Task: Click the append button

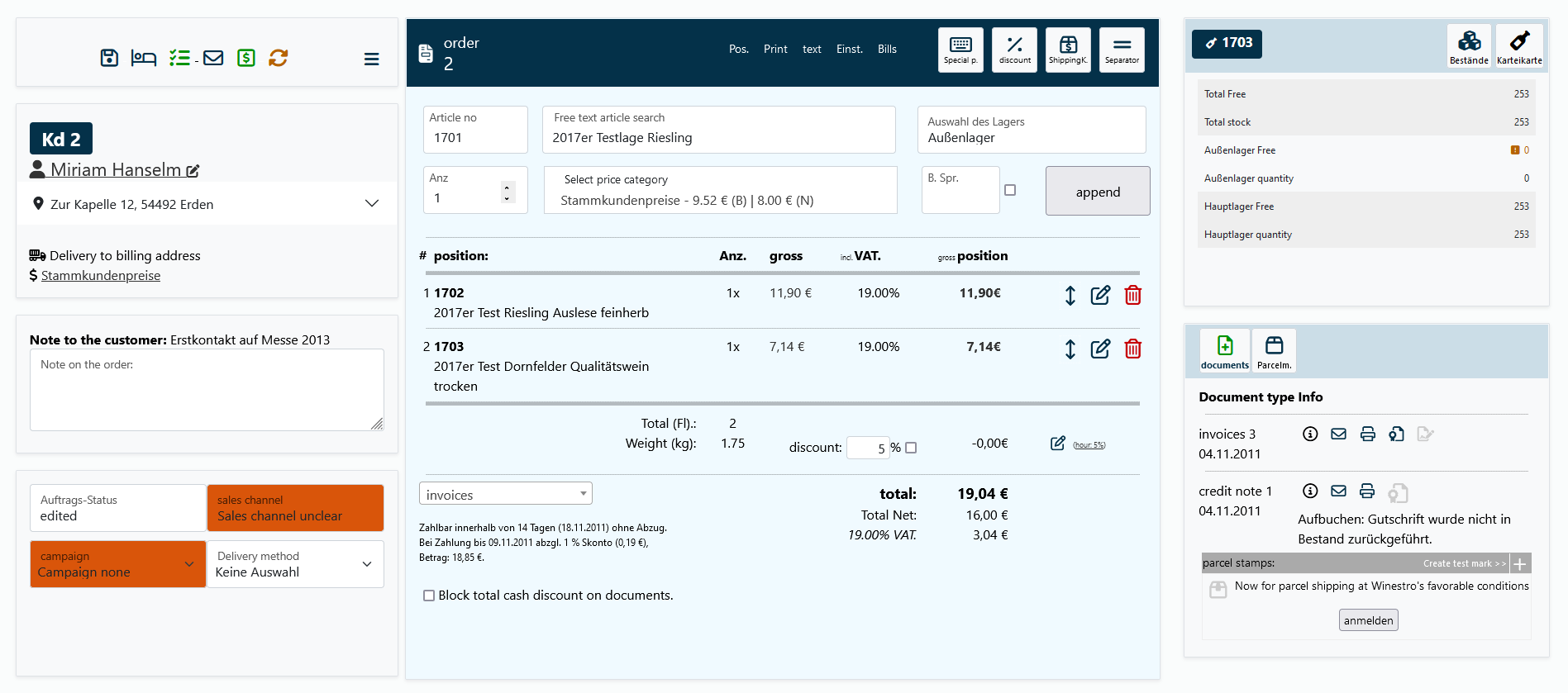Action: click(x=1097, y=192)
